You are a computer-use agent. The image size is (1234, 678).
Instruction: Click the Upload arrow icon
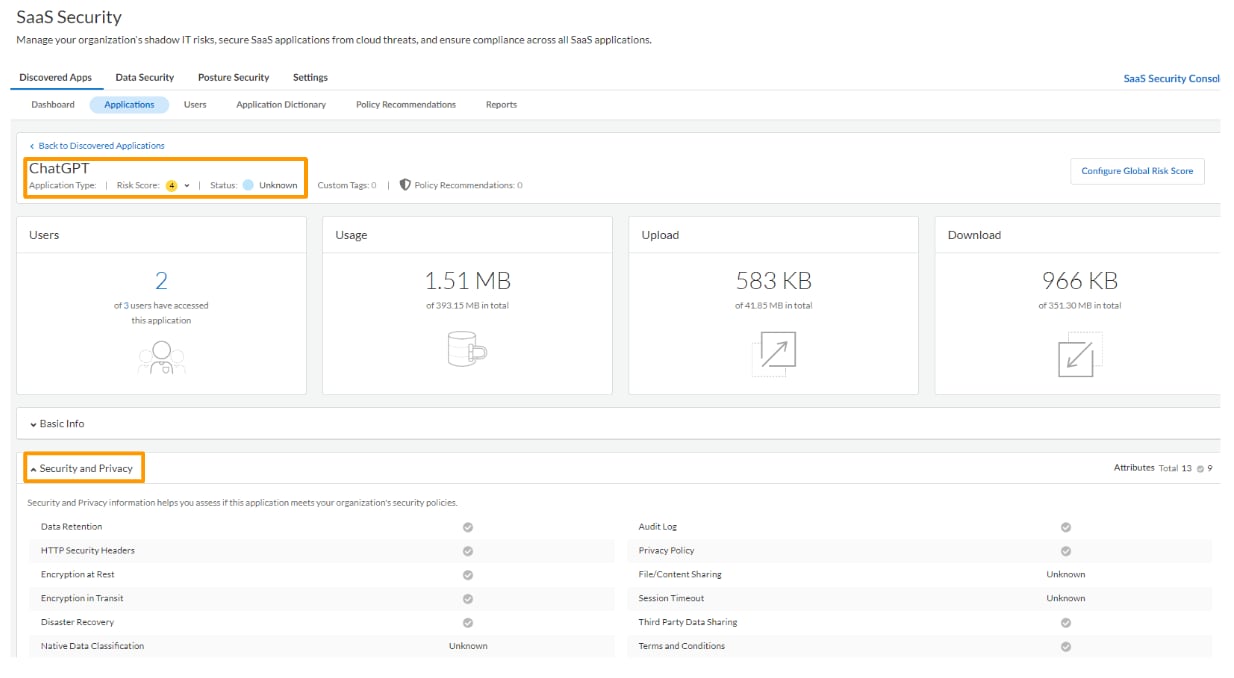773,354
